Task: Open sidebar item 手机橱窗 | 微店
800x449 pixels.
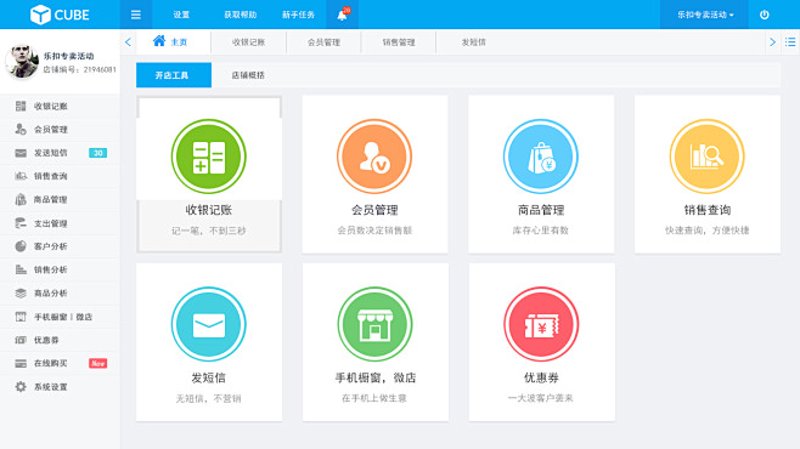Action: (60, 317)
